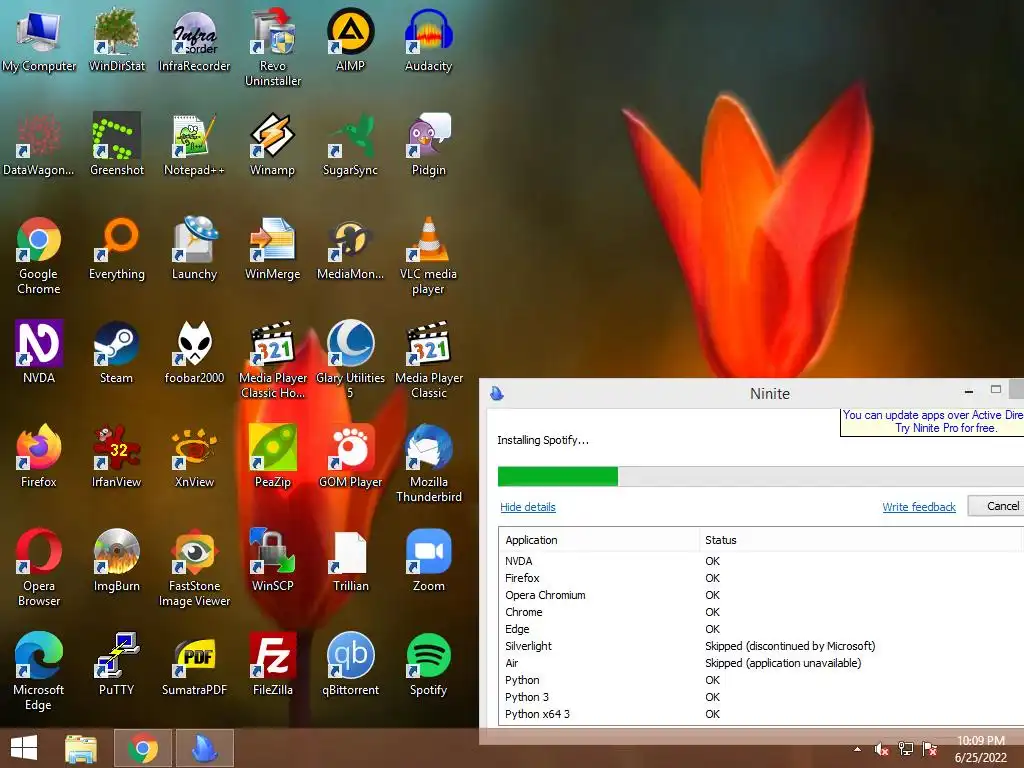Click the Air application row
Image resolution: width=1024 pixels, height=768 pixels.
pos(761,663)
